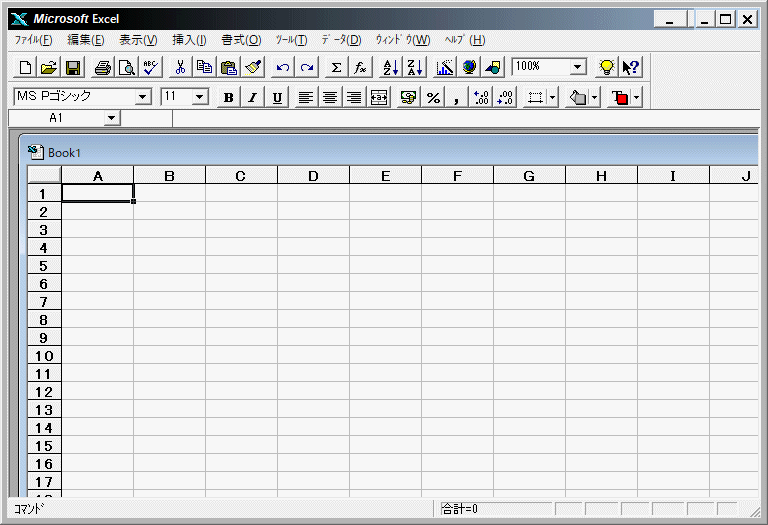
Task: Cut selection with scissors icon
Action: [180, 67]
